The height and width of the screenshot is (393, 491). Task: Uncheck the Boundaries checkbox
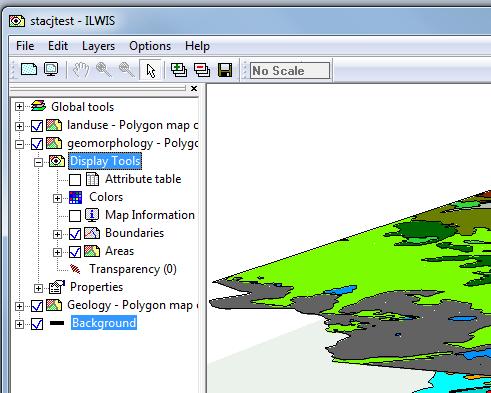pos(75,234)
